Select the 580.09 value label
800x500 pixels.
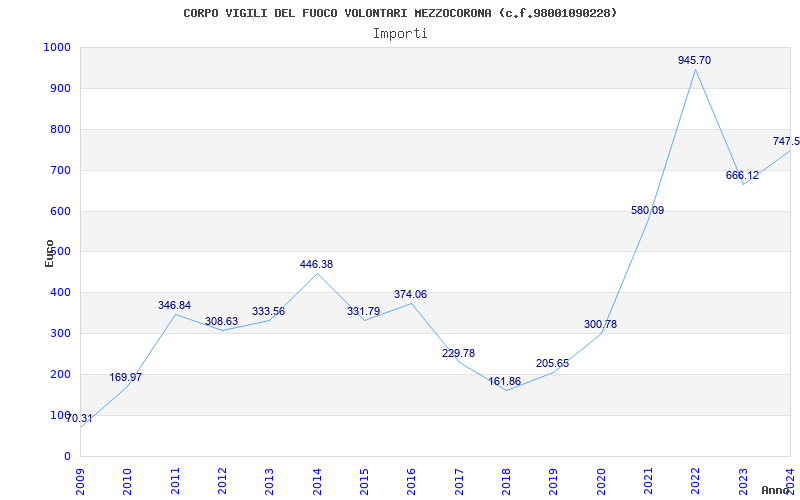coord(647,210)
